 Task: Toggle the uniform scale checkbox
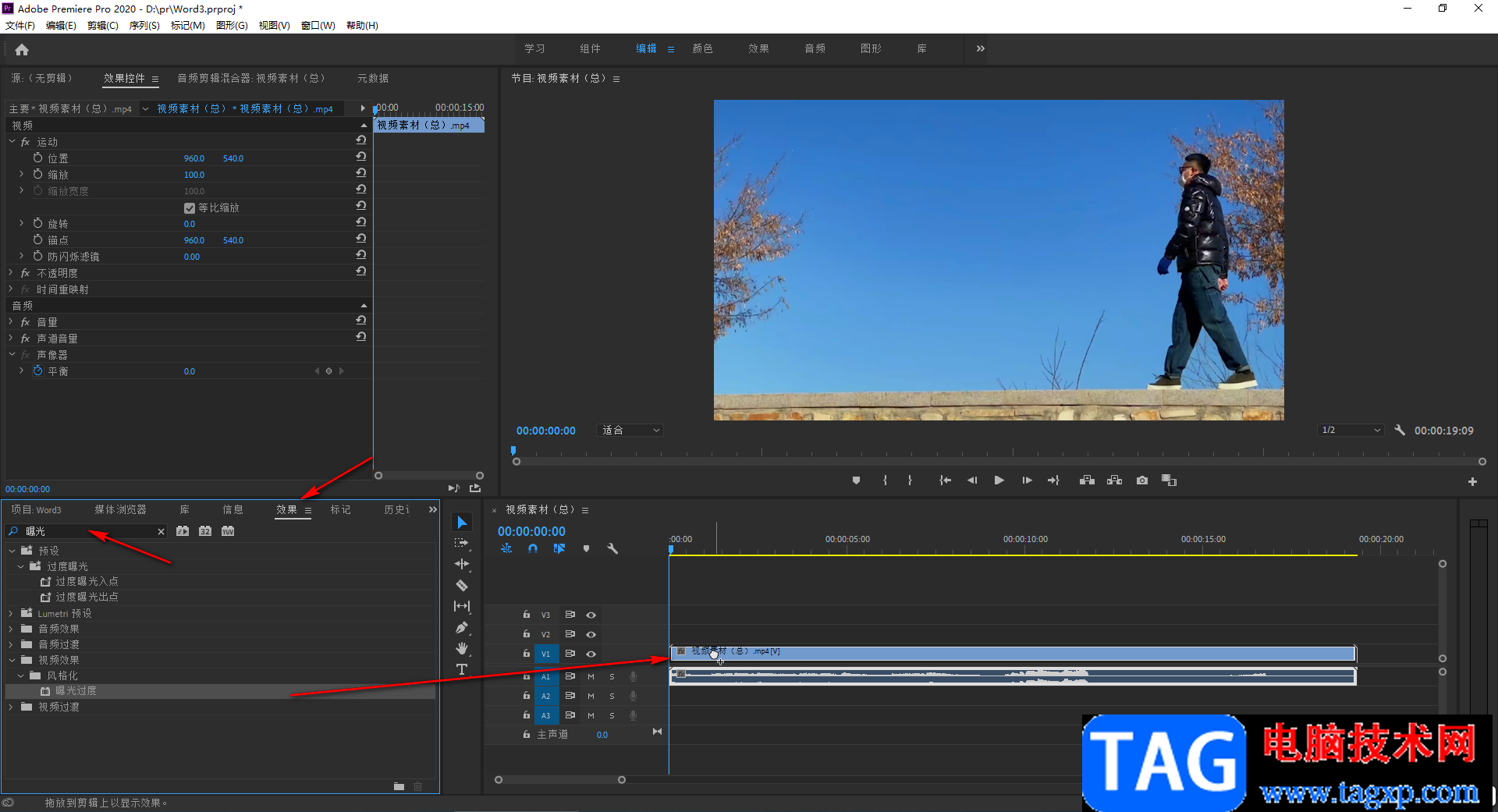click(x=190, y=208)
